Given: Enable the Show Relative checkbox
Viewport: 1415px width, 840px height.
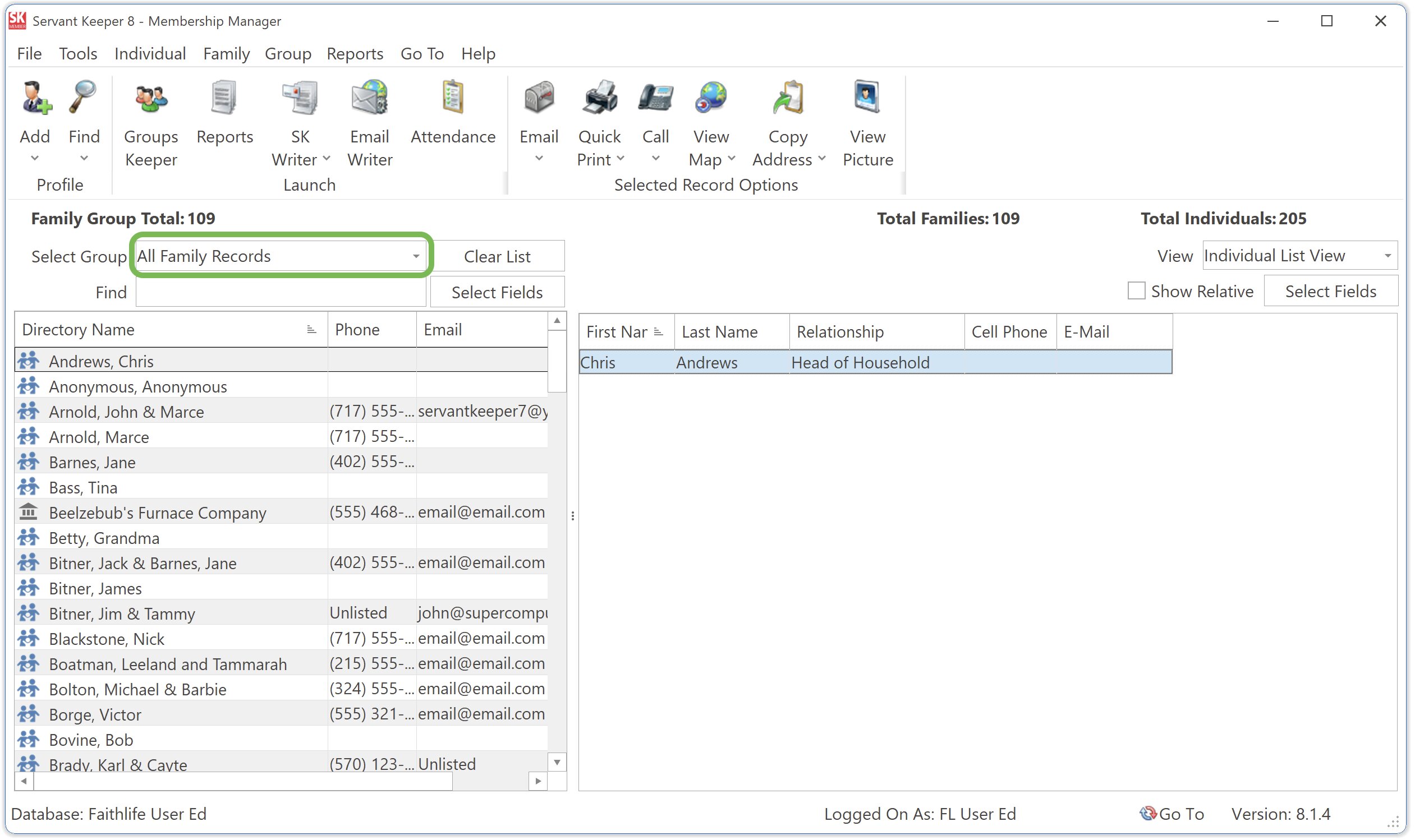Looking at the screenshot, I should pos(1136,291).
